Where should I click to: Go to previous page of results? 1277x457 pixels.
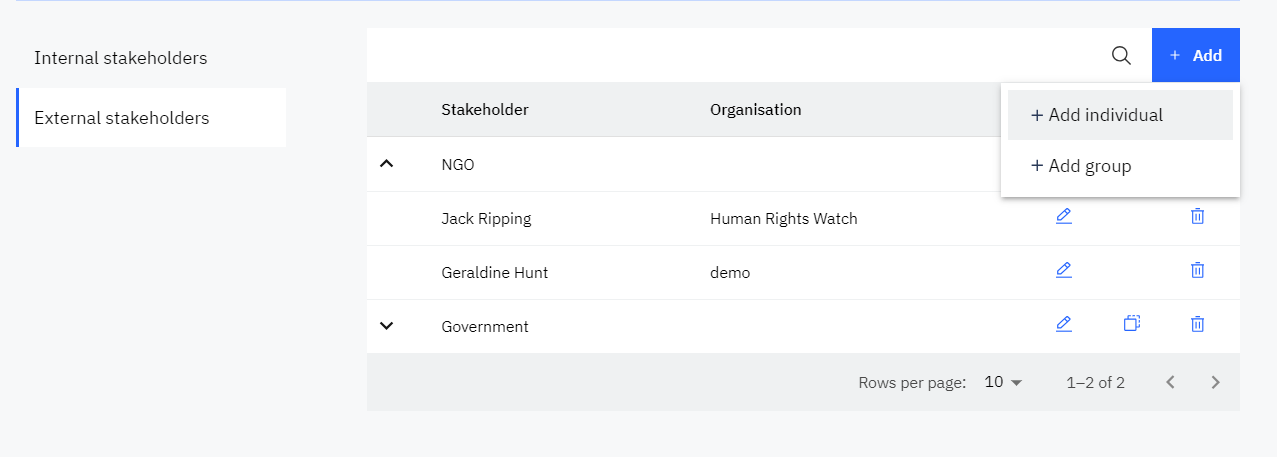point(1170,382)
